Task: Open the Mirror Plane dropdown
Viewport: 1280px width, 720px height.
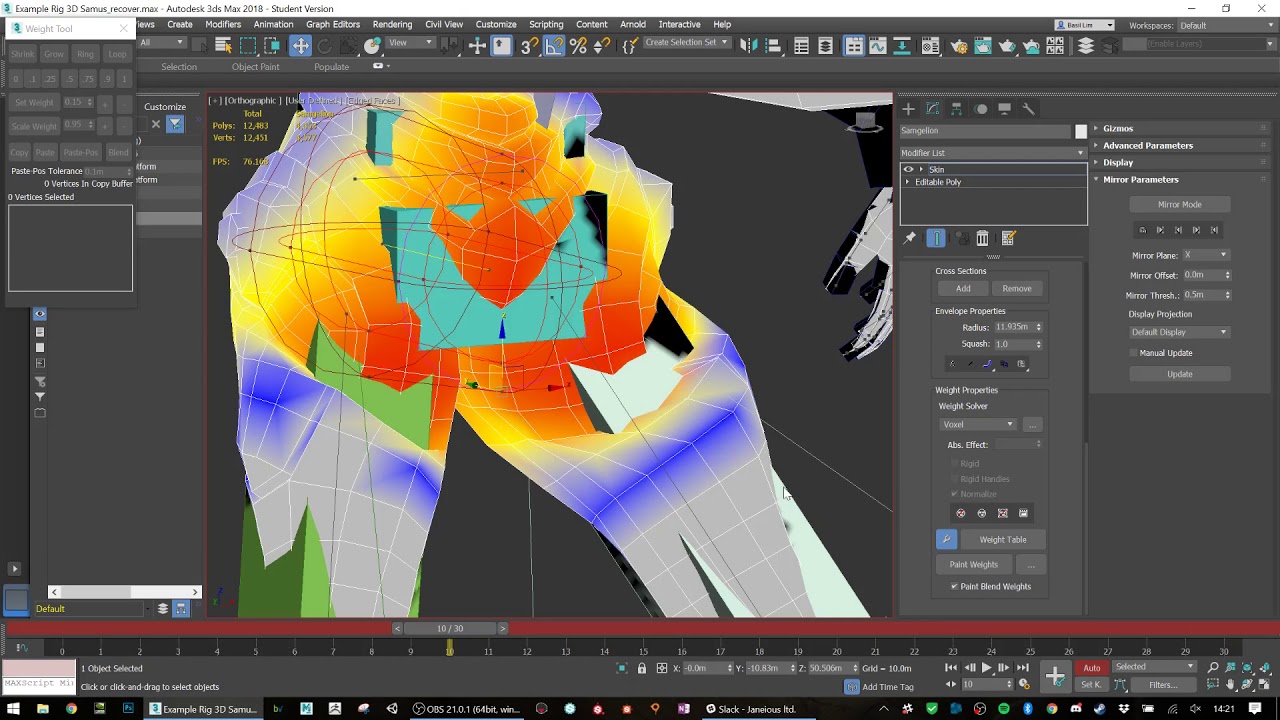Action: (x=1206, y=255)
